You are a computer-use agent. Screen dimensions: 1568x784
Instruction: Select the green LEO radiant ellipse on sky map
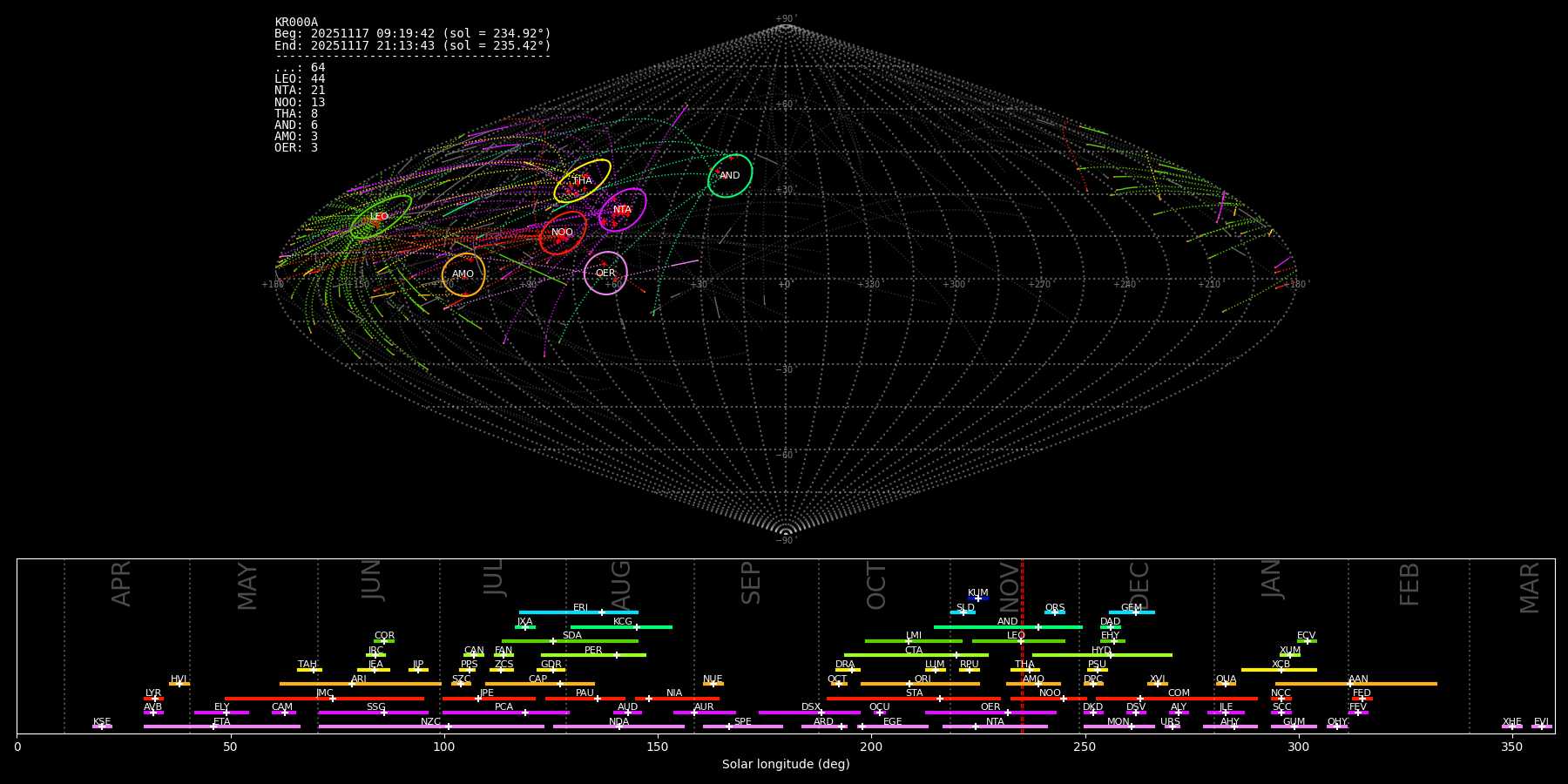(381, 217)
